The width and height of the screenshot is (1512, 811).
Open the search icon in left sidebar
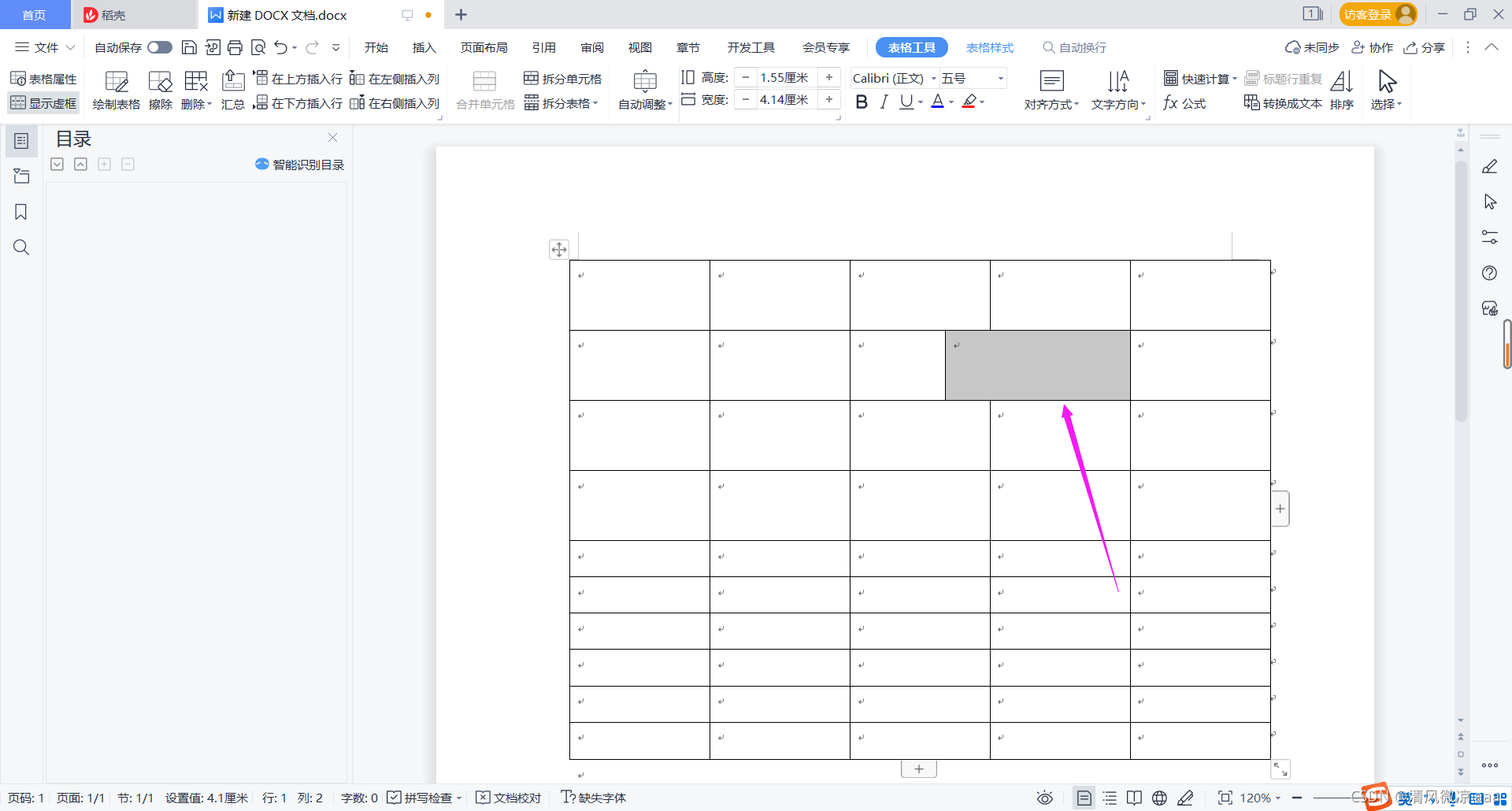coord(21,247)
